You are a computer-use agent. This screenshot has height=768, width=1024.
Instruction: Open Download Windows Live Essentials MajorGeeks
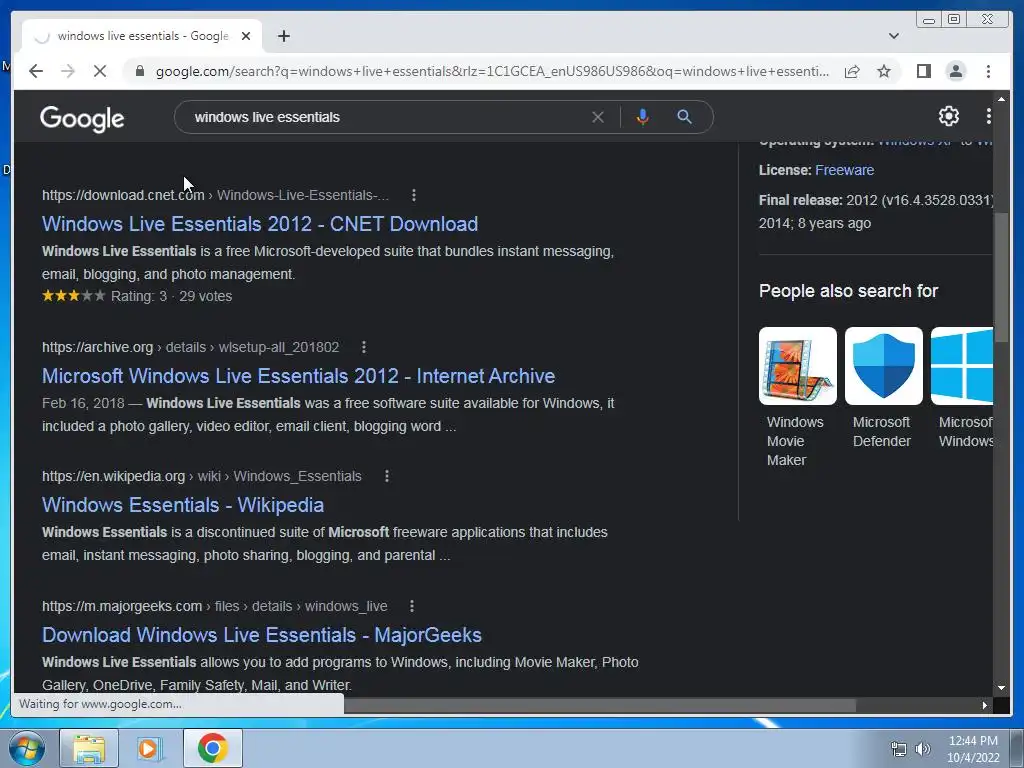point(262,635)
